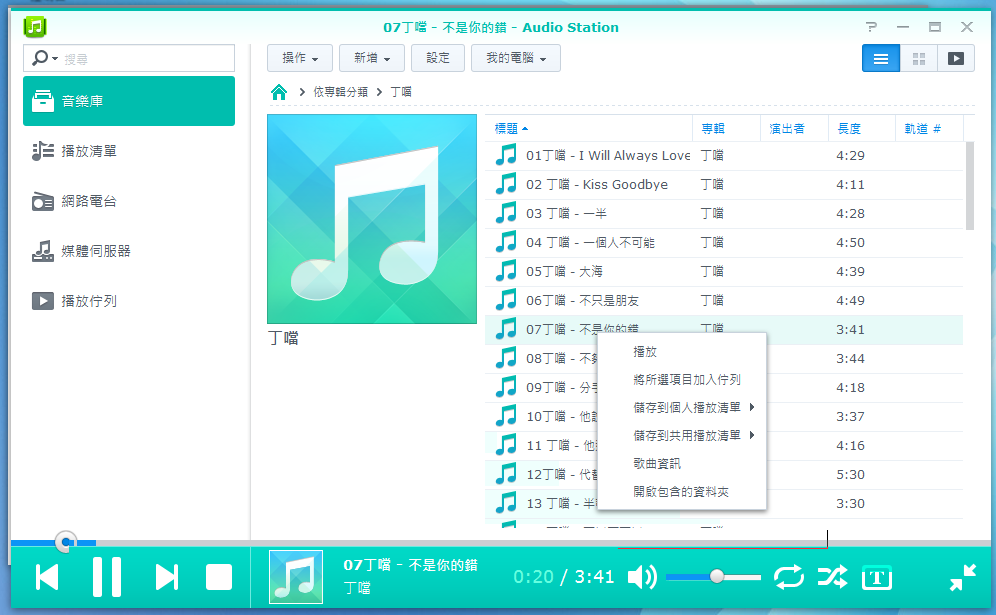Image resolution: width=996 pixels, height=615 pixels.
Task: Switch to mini player mode
Action: [963, 578]
